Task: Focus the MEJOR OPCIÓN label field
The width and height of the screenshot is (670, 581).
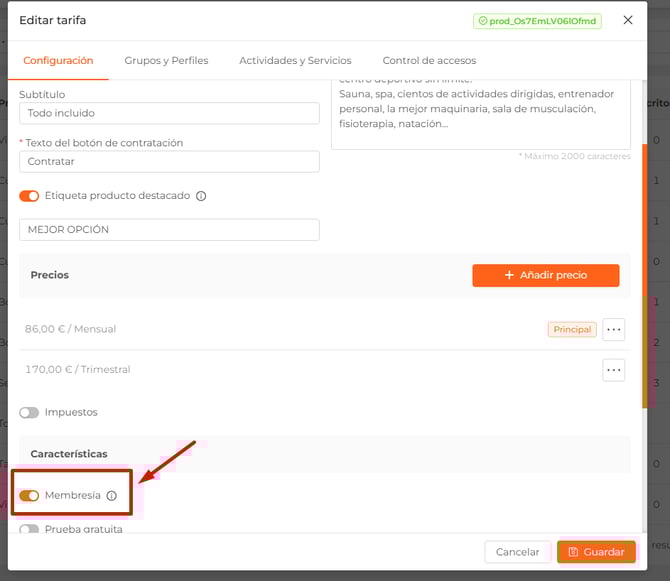Action: [169, 230]
